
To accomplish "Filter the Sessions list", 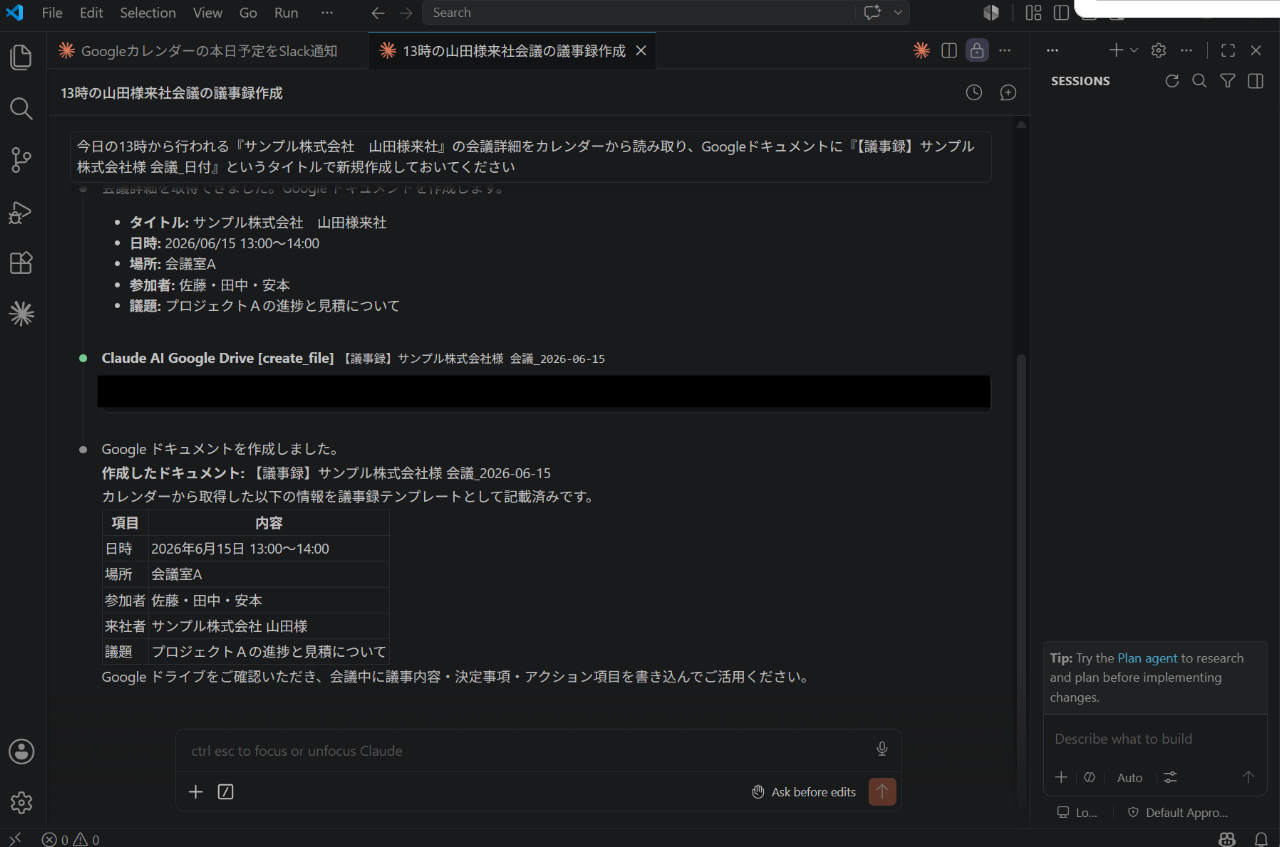I will pos(1228,81).
